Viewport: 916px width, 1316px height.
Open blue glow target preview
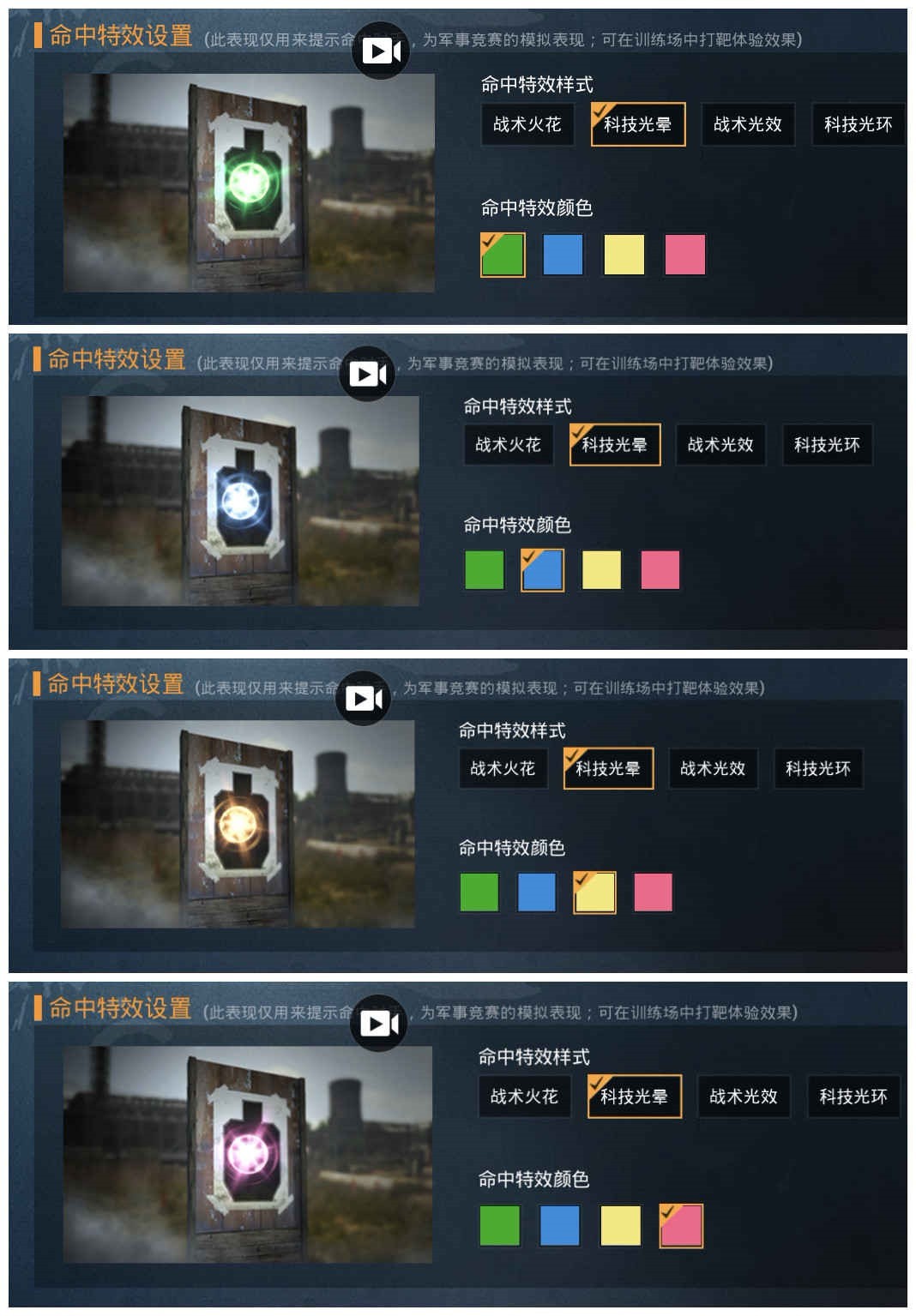coord(240,501)
